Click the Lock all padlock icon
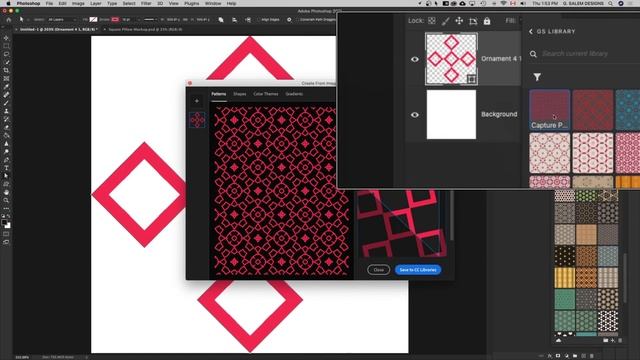The image size is (640, 360). click(x=487, y=21)
